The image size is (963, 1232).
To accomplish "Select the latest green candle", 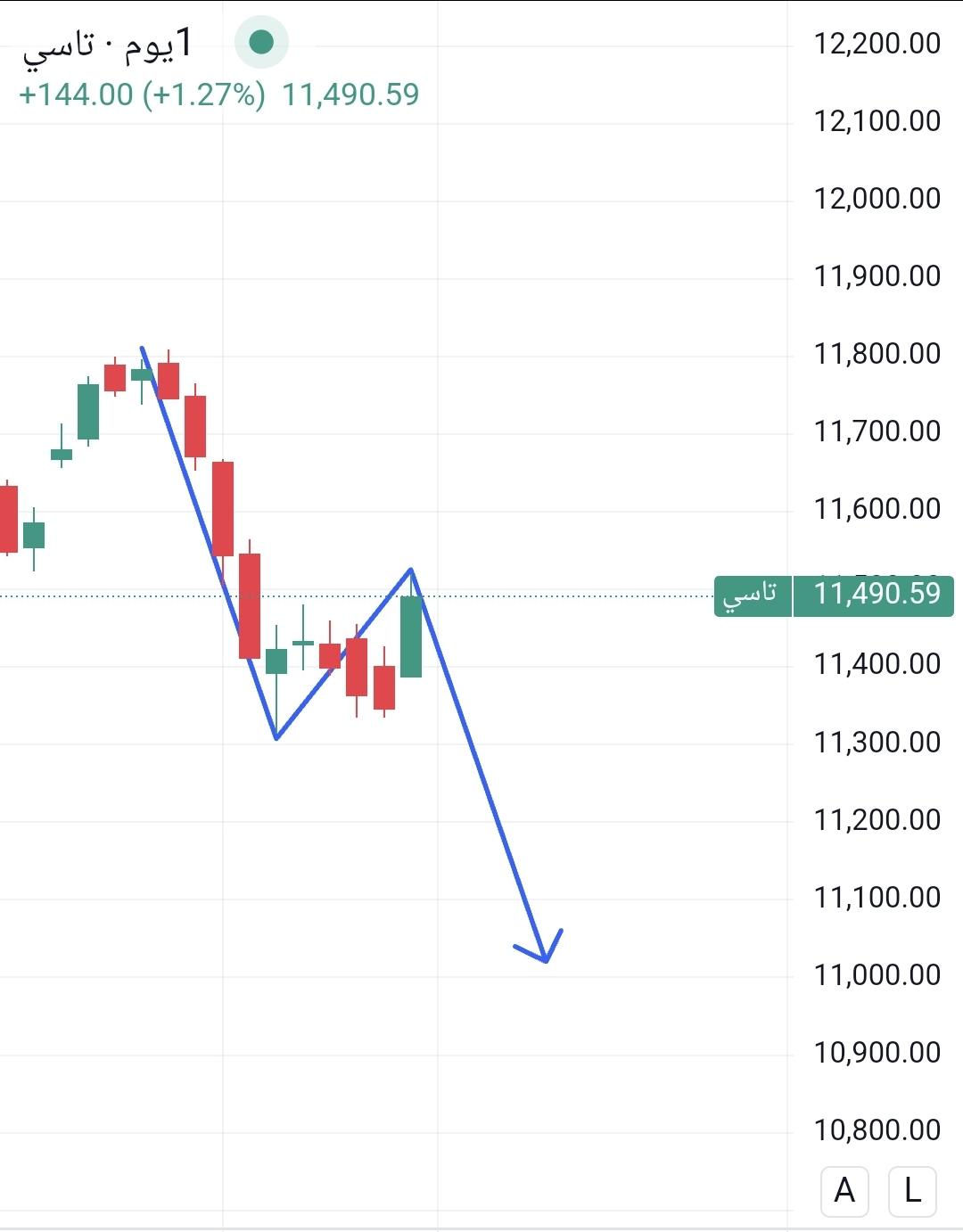I will click(411, 635).
